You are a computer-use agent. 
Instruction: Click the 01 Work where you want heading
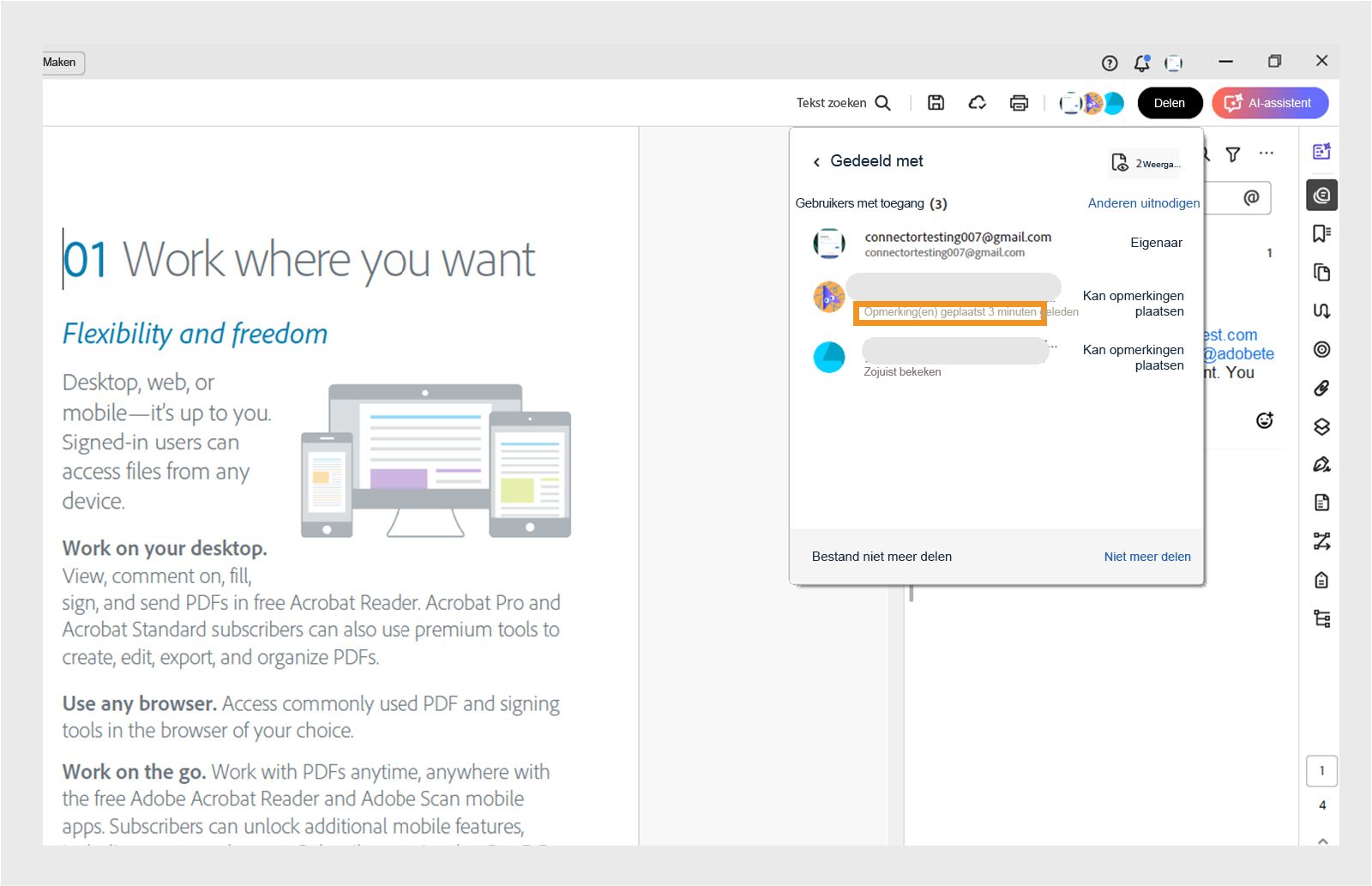click(x=299, y=260)
